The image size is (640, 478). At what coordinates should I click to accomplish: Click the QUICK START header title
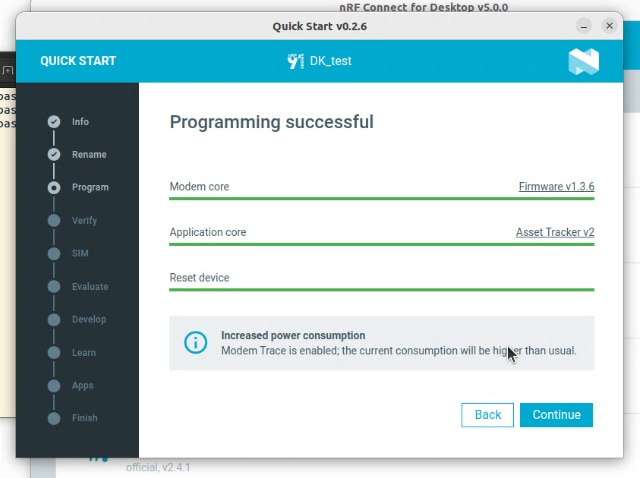tap(78, 61)
